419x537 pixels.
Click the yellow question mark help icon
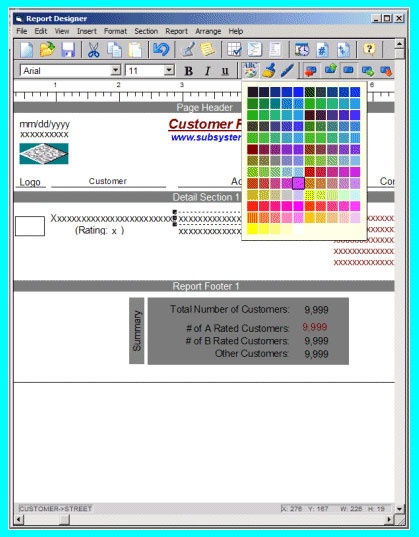[x=369, y=50]
